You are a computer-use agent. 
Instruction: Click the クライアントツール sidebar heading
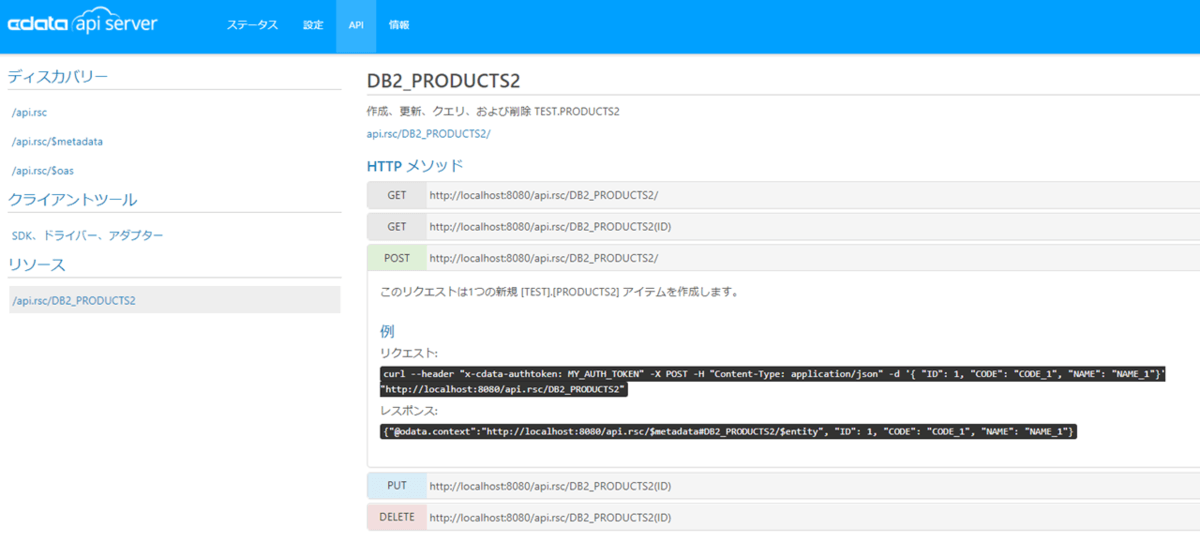click(x=73, y=199)
